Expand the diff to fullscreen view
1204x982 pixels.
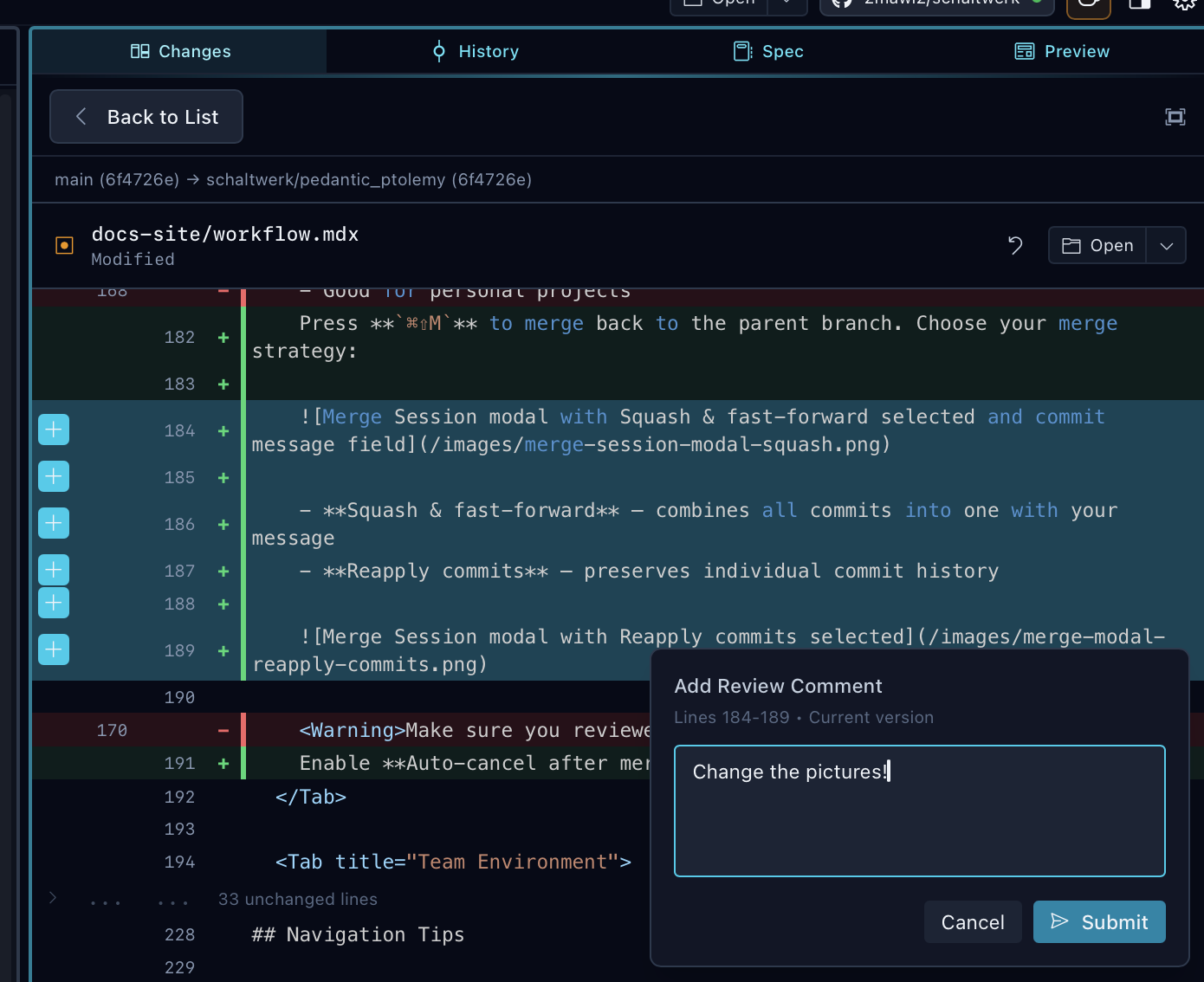pyautogui.click(x=1175, y=116)
